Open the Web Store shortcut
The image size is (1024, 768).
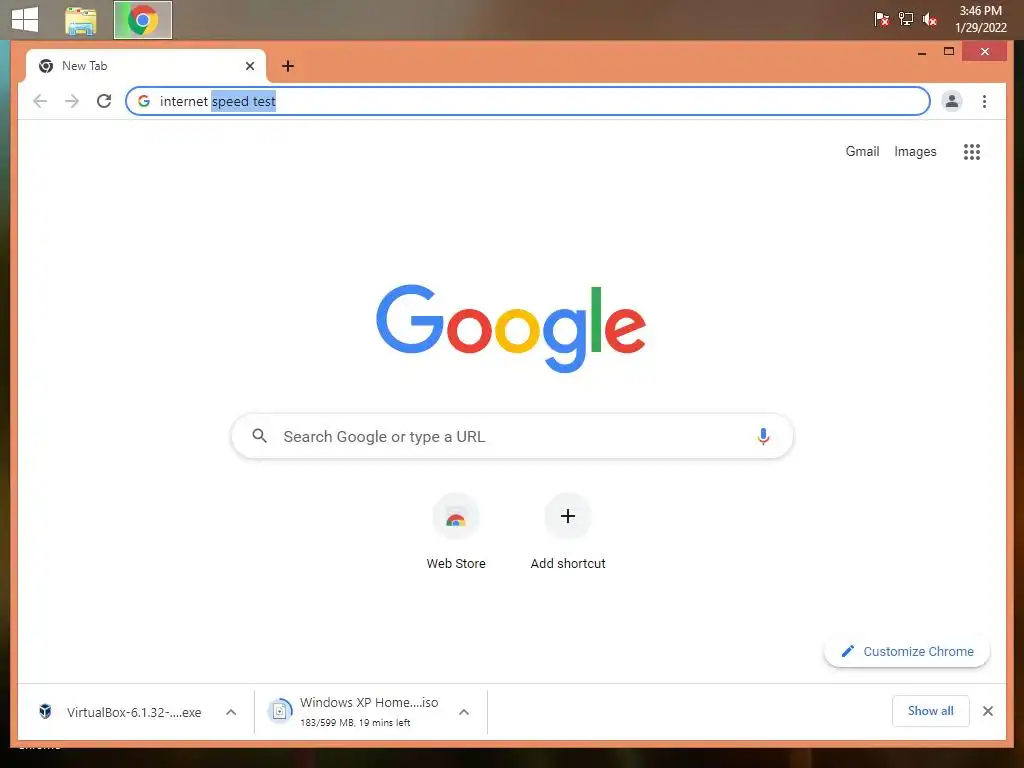click(456, 532)
